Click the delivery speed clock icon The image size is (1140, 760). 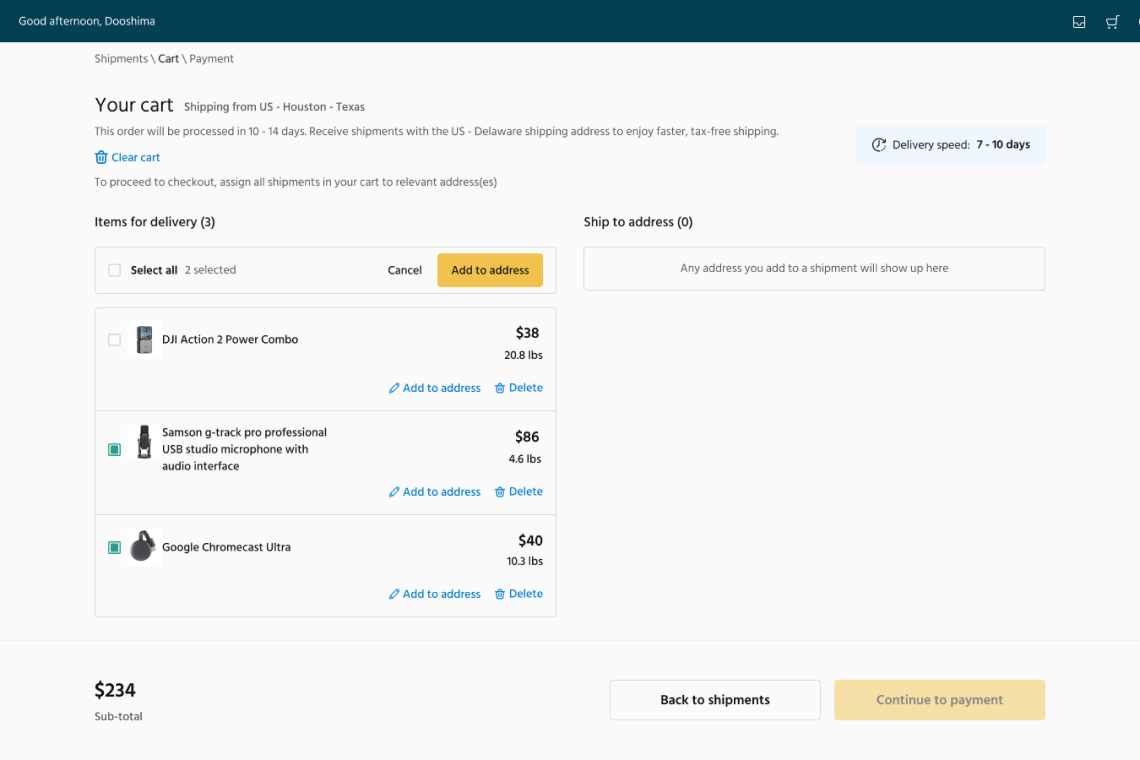(879, 145)
